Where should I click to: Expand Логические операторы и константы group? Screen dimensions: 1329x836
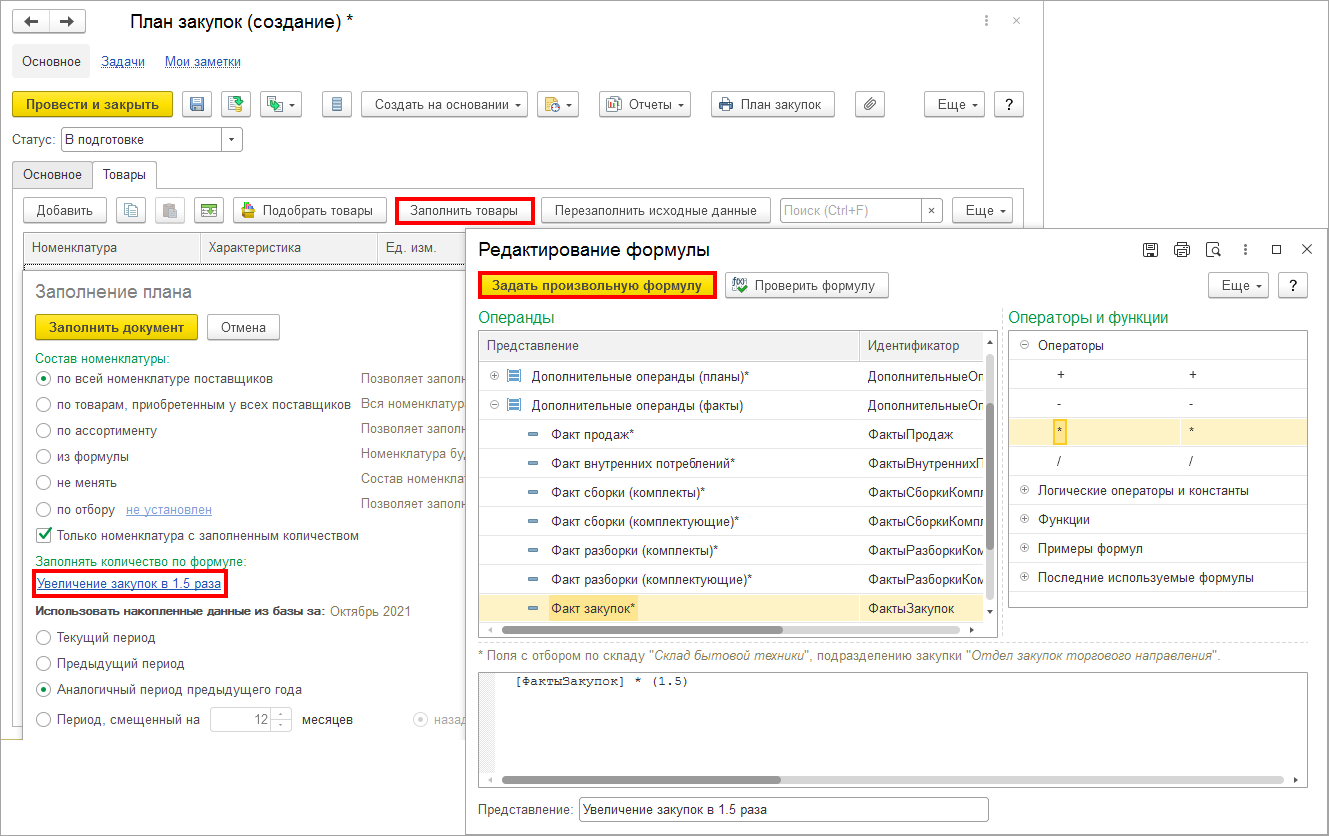pyautogui.click(x=1024, y=490)
